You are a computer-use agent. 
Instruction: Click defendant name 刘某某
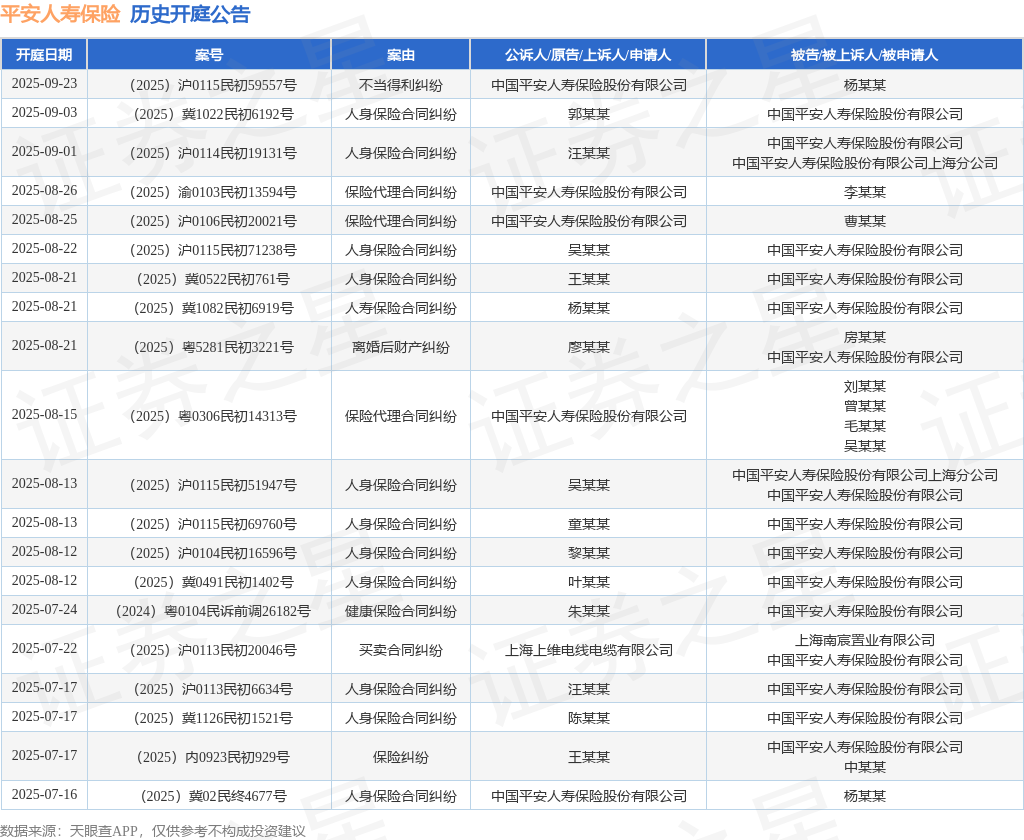pos(865,387)
